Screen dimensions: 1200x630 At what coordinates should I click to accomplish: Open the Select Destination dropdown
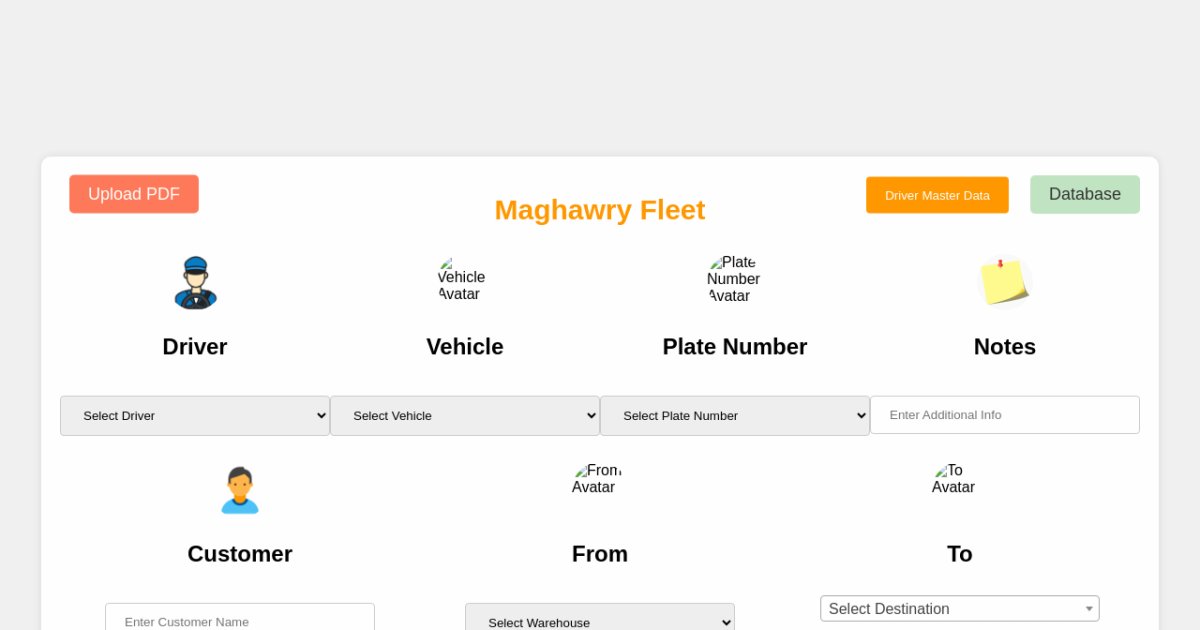click(x=960, y=608)
